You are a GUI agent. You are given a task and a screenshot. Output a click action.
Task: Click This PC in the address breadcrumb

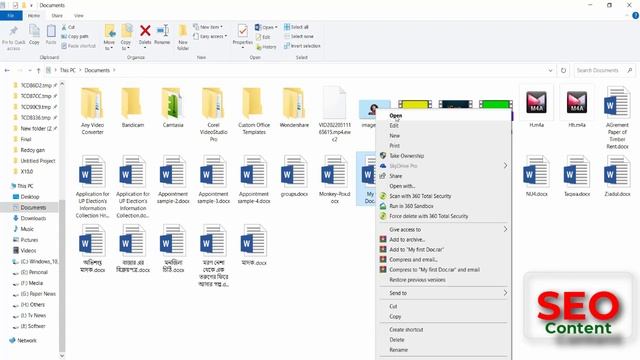click(x=68, y=70)
